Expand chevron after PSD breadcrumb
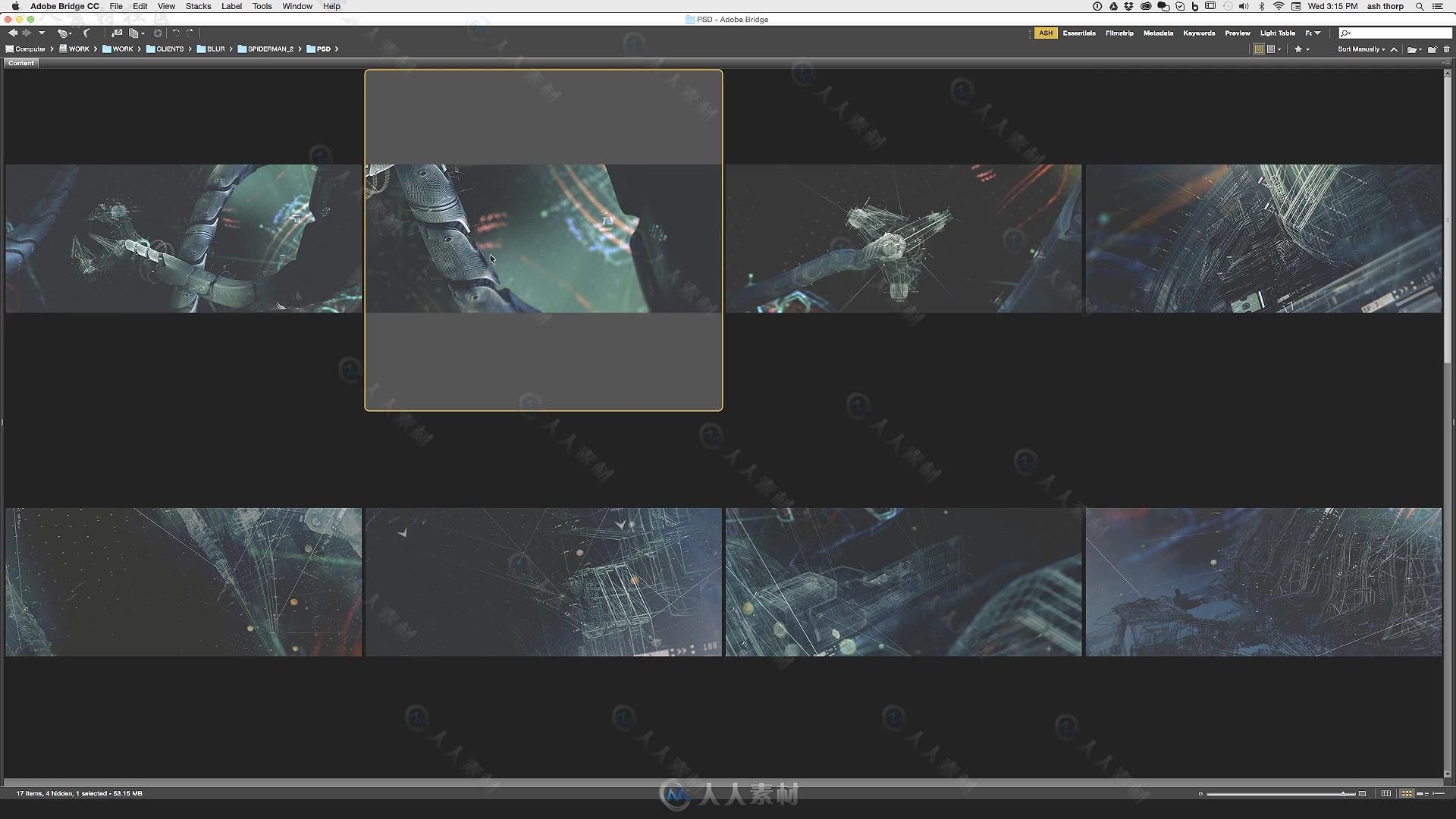This screenshot has height=819, width=1456. coord(337,49)
